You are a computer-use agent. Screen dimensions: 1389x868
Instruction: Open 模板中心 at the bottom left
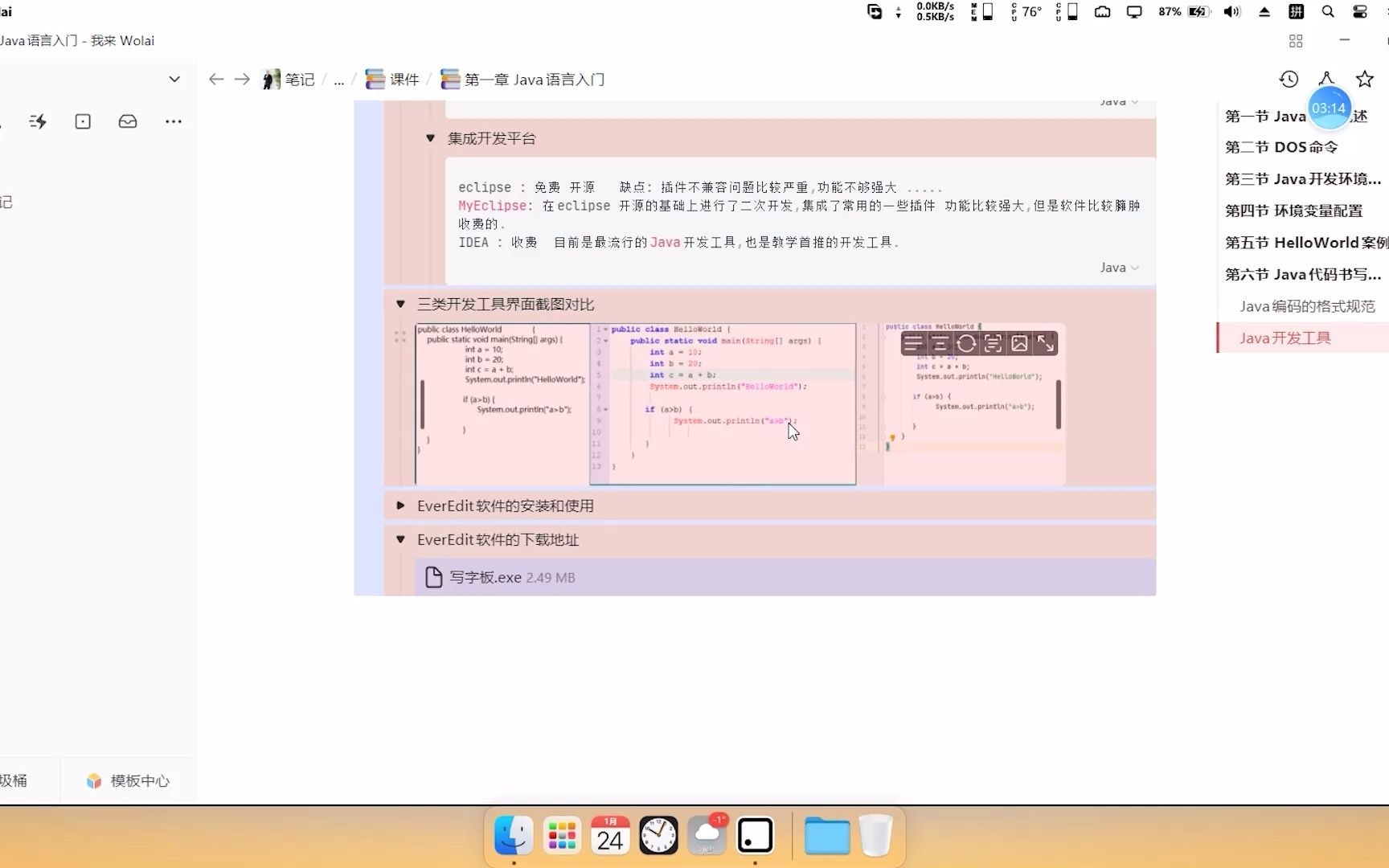[x=126, y=780]
